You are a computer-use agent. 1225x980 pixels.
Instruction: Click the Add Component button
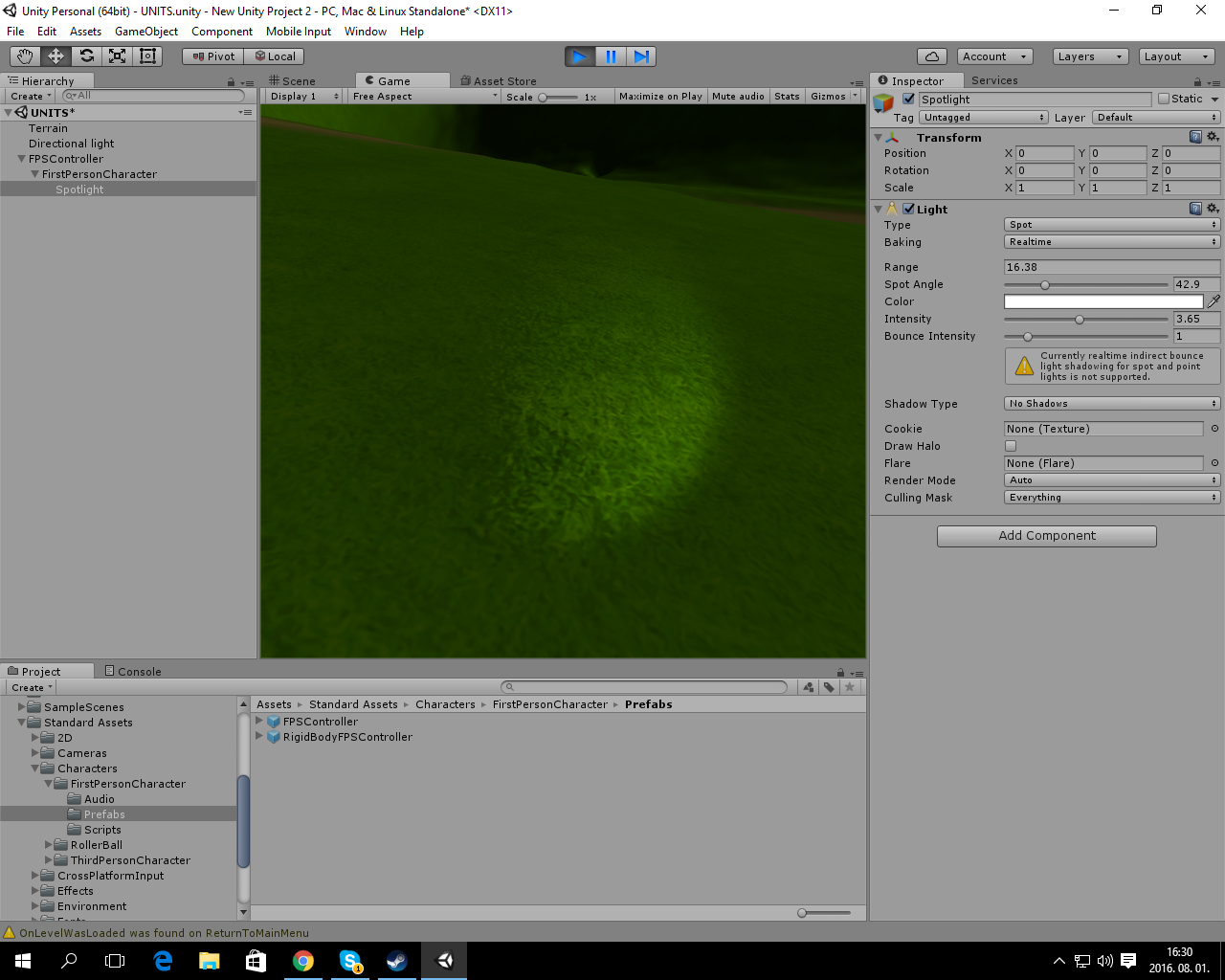pyautogui.click(x=1047, y=536)
